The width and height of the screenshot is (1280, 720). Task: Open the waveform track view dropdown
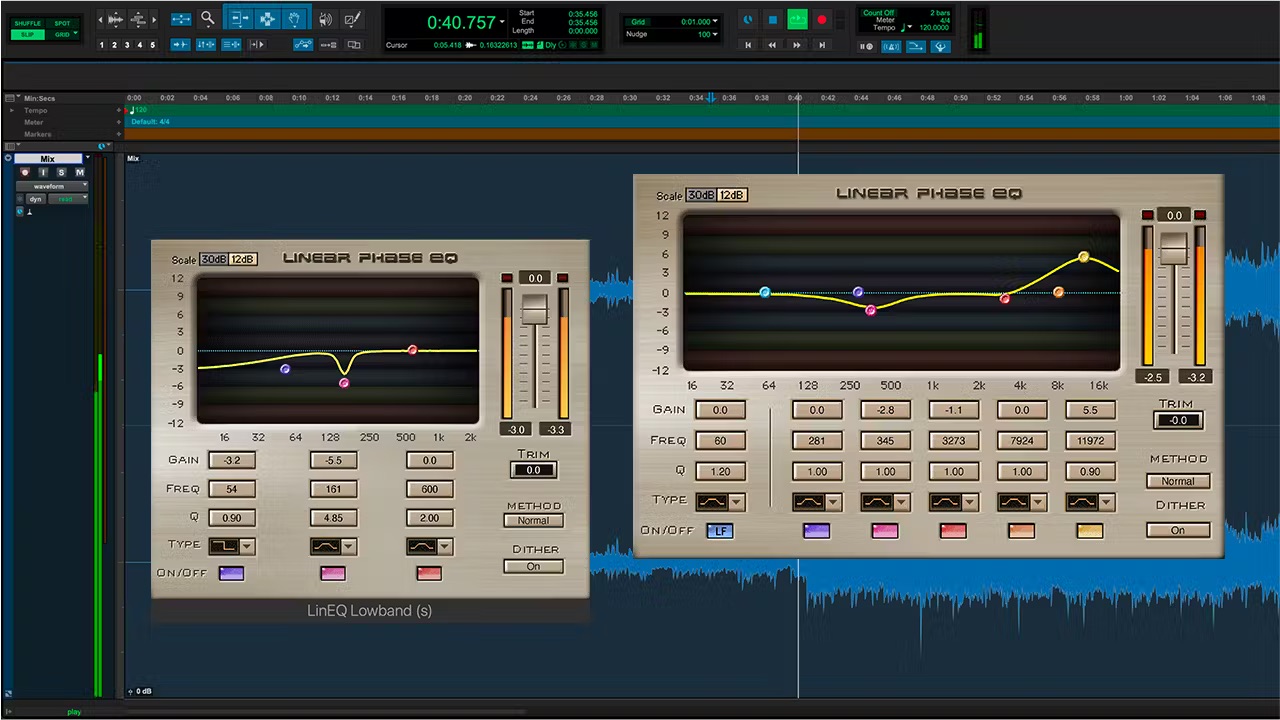[x=51, y=186]
